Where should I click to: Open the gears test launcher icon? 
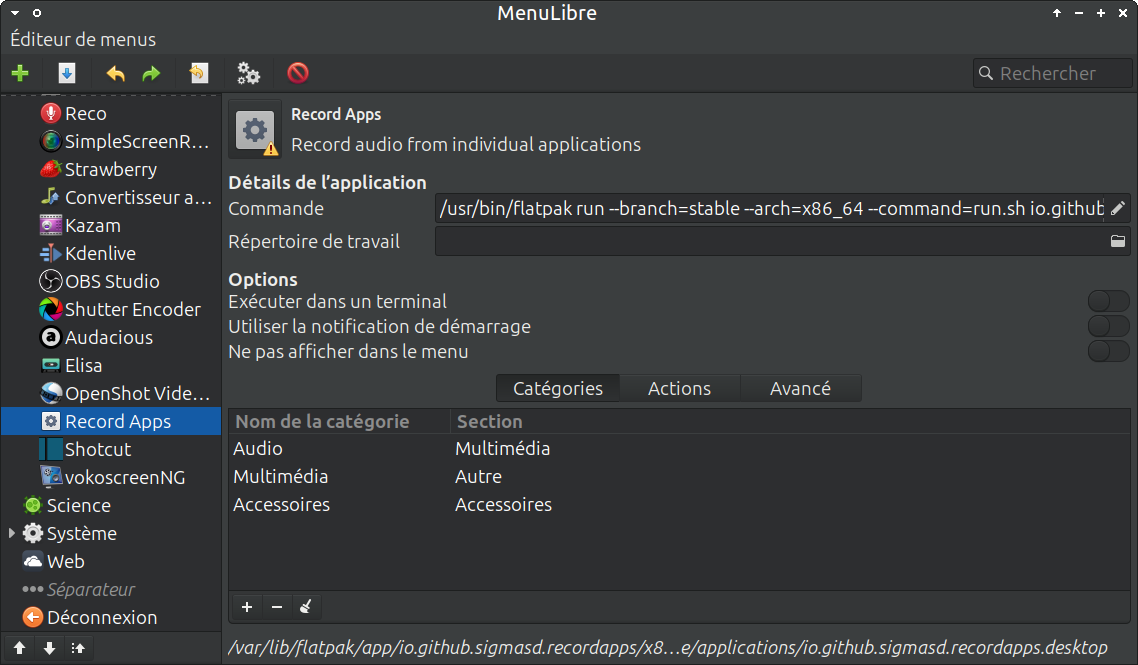pyautogui.click(x=248, y=73)
